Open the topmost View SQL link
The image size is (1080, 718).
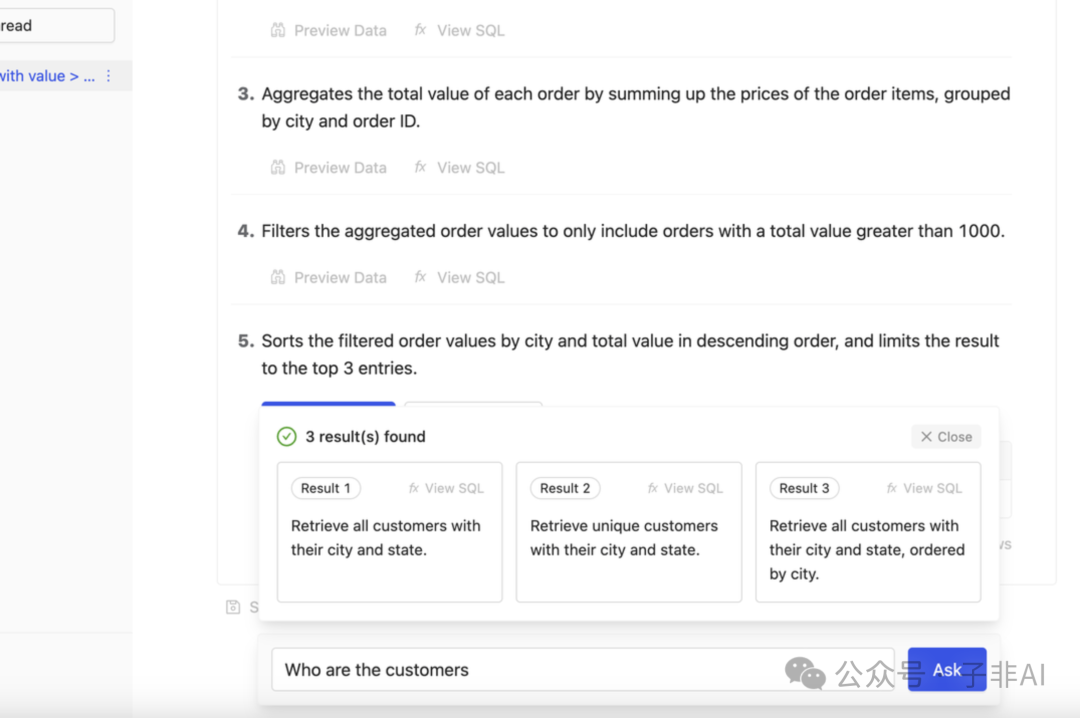460,31
